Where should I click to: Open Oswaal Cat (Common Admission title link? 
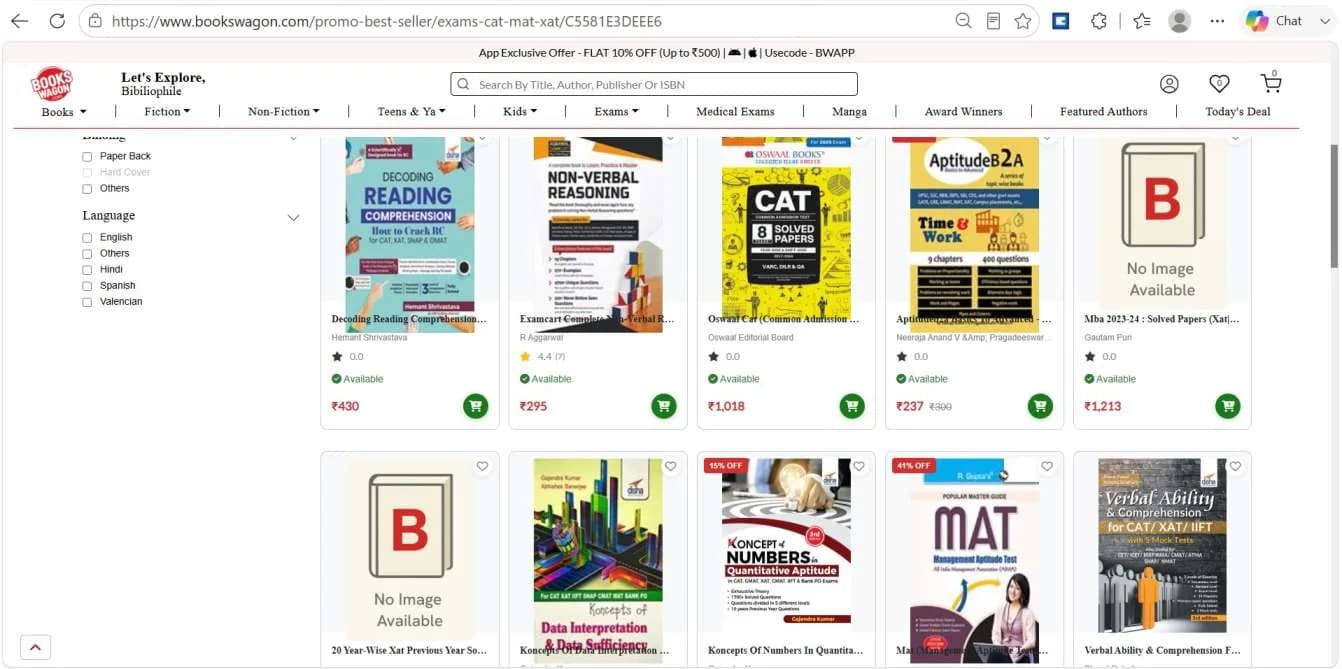click(x=783, y=320)
